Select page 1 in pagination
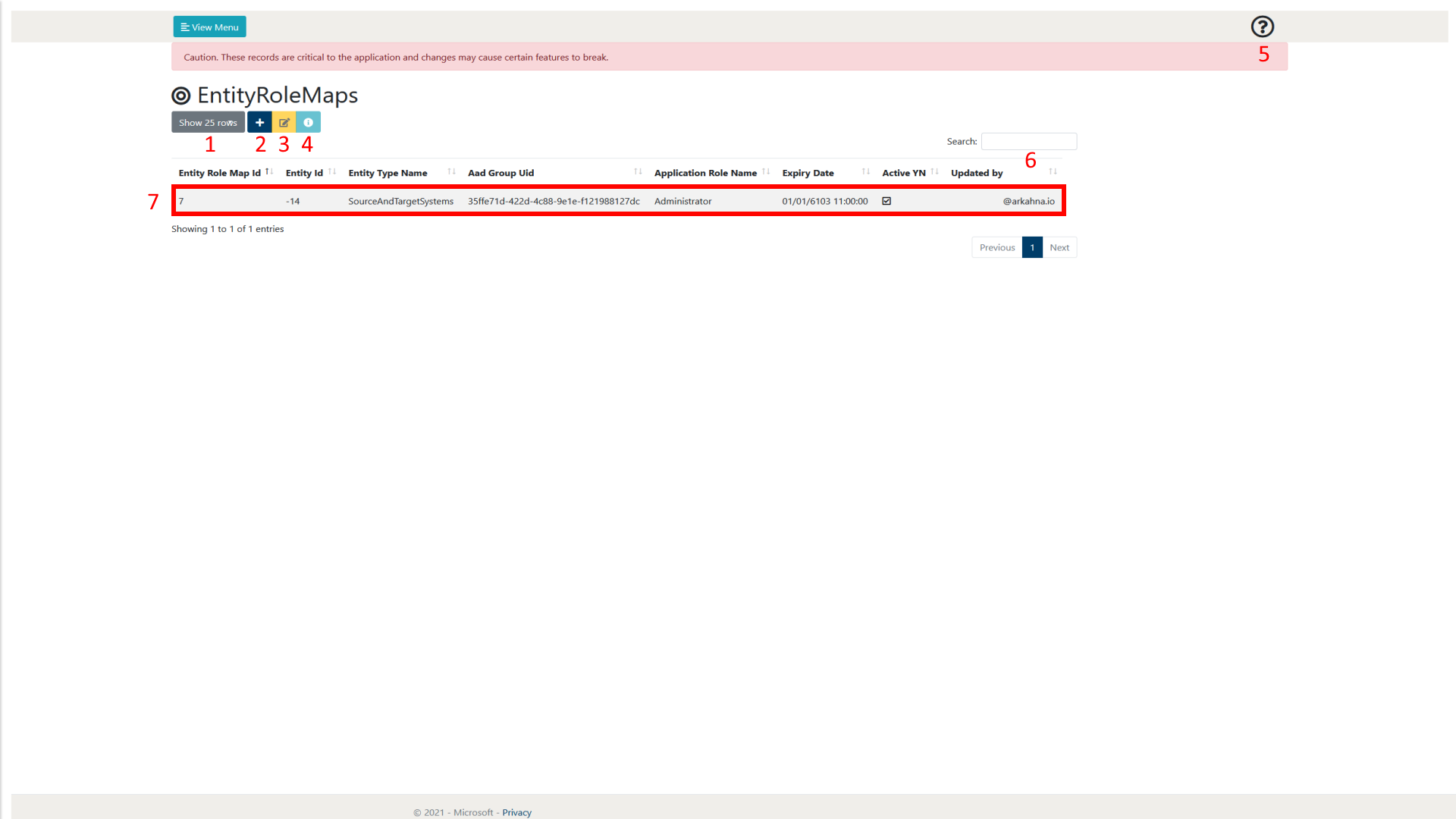This screenshot has height=819, width=1456. (1032, 247)
